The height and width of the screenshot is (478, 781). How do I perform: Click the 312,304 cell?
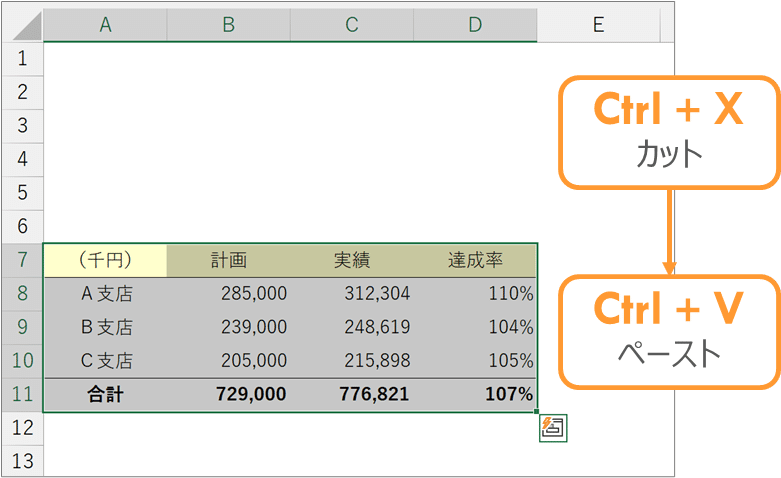pos(352,294)
